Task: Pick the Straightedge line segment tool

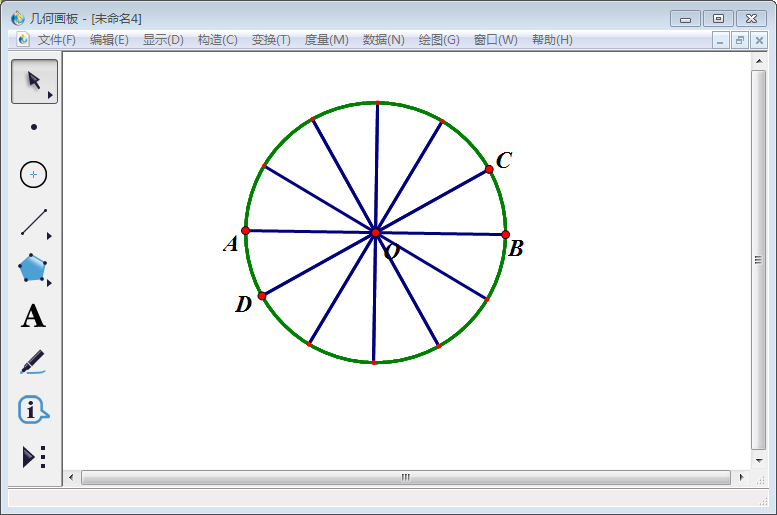Action: coord(34,222)
